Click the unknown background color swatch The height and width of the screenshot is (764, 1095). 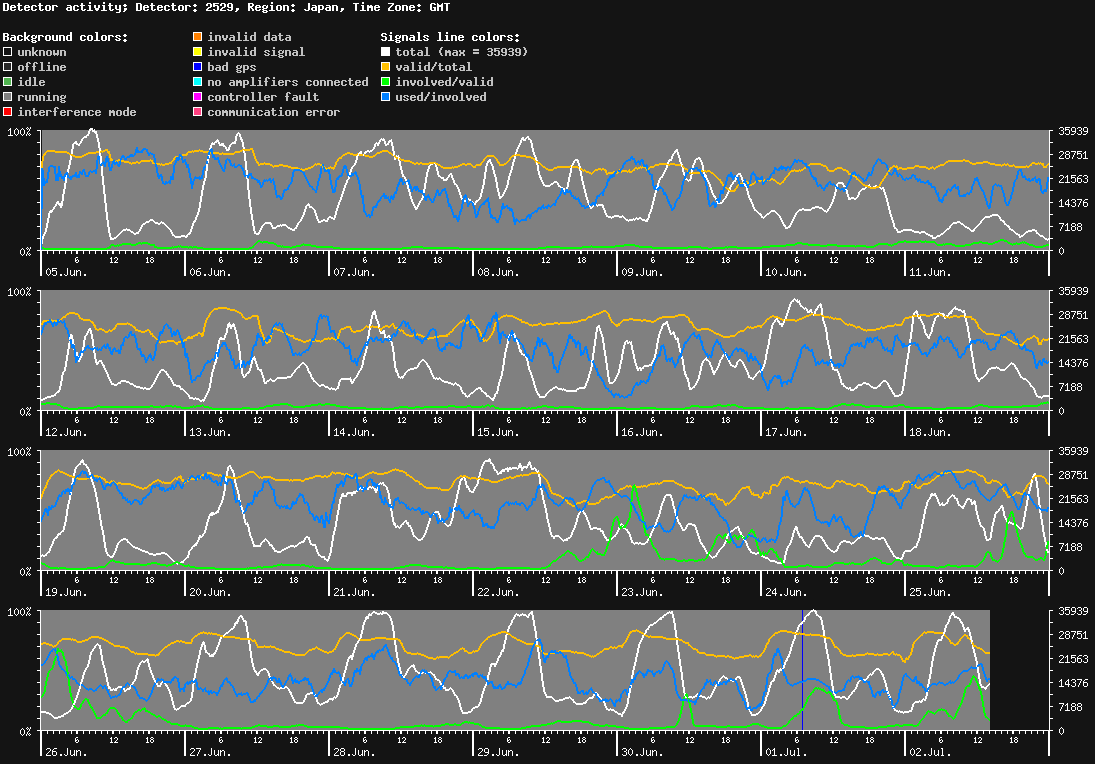[x=8, y=52]
